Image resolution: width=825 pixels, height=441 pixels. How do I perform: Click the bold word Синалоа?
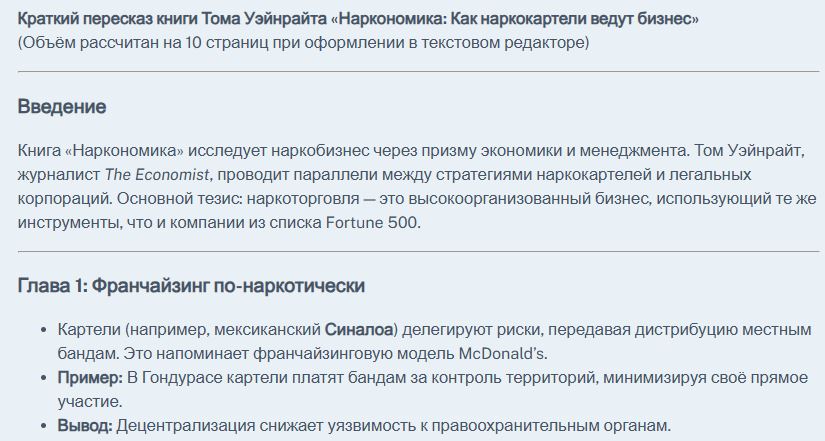pyautogui.click(x=359, y=330)
